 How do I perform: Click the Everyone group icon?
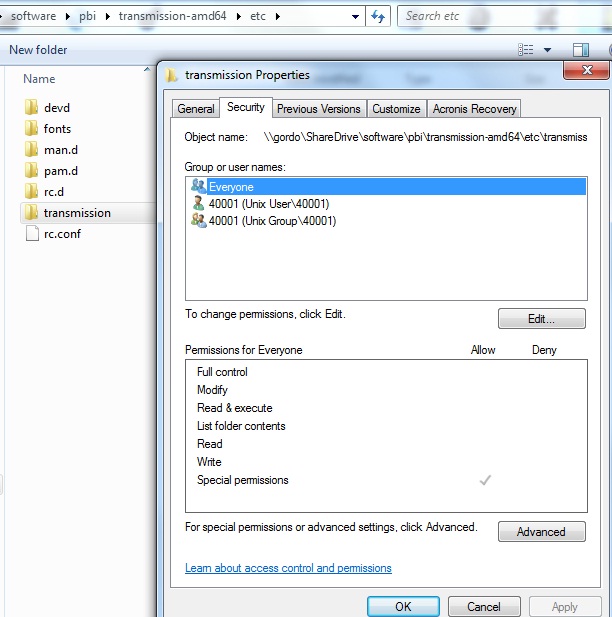(198, 186)
